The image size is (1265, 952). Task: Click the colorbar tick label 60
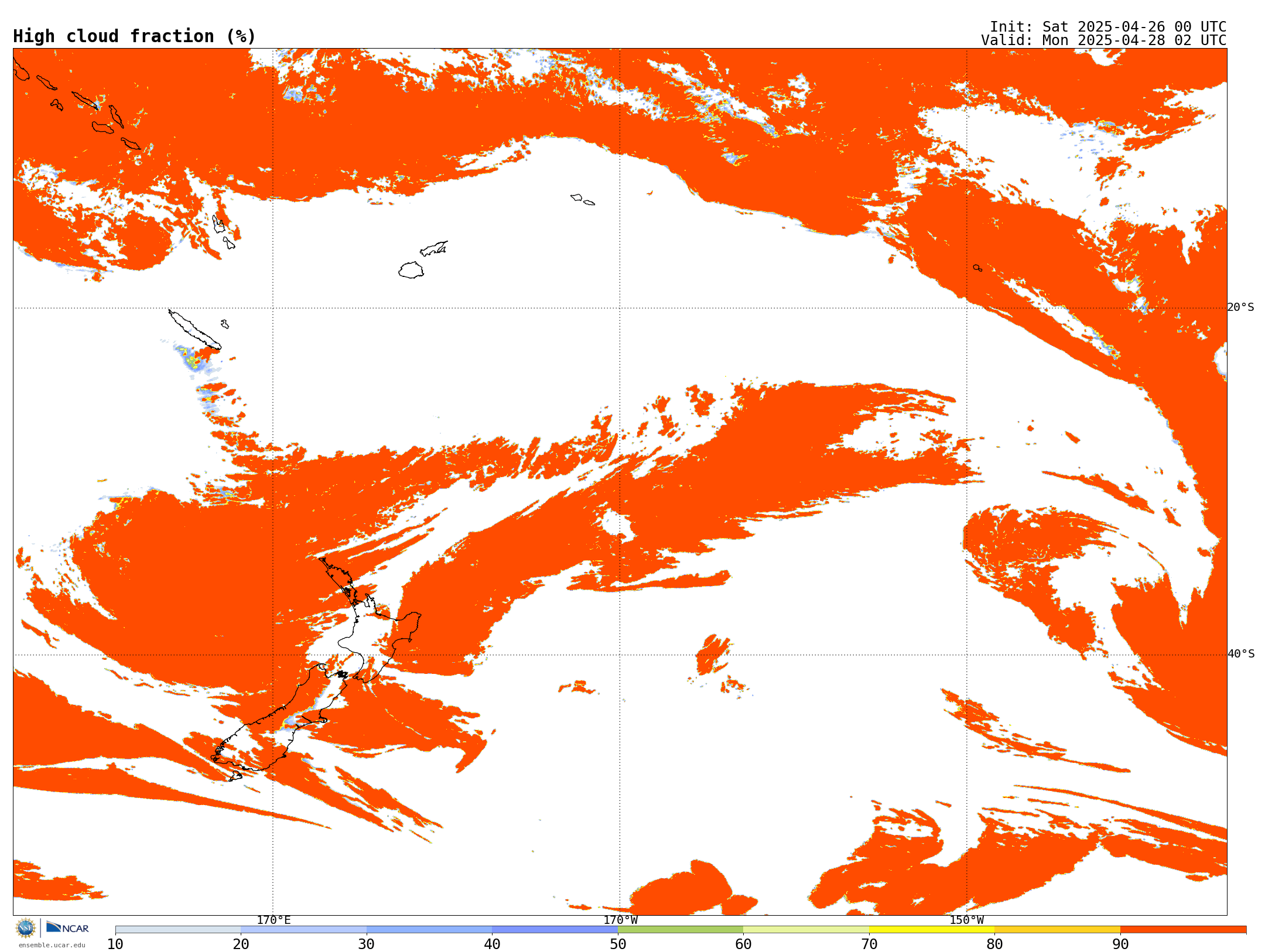coord(743,944)
